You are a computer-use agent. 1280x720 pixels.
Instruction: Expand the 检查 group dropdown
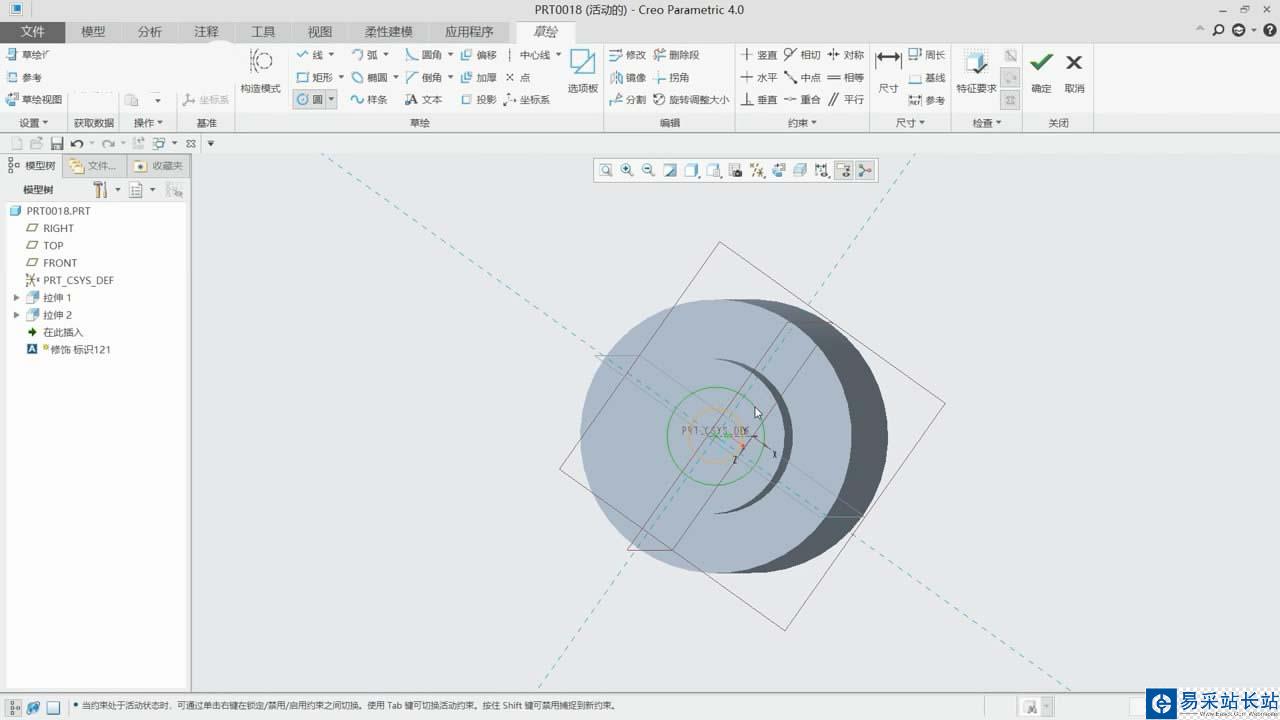point(987,123)
